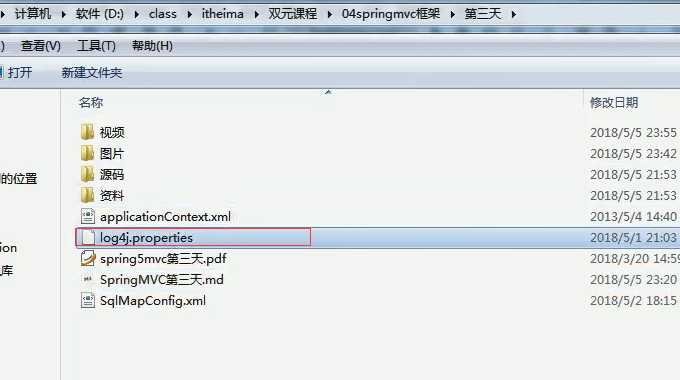
Task: Click the date 2018/5/5 23:20
Action: (633, 280)
